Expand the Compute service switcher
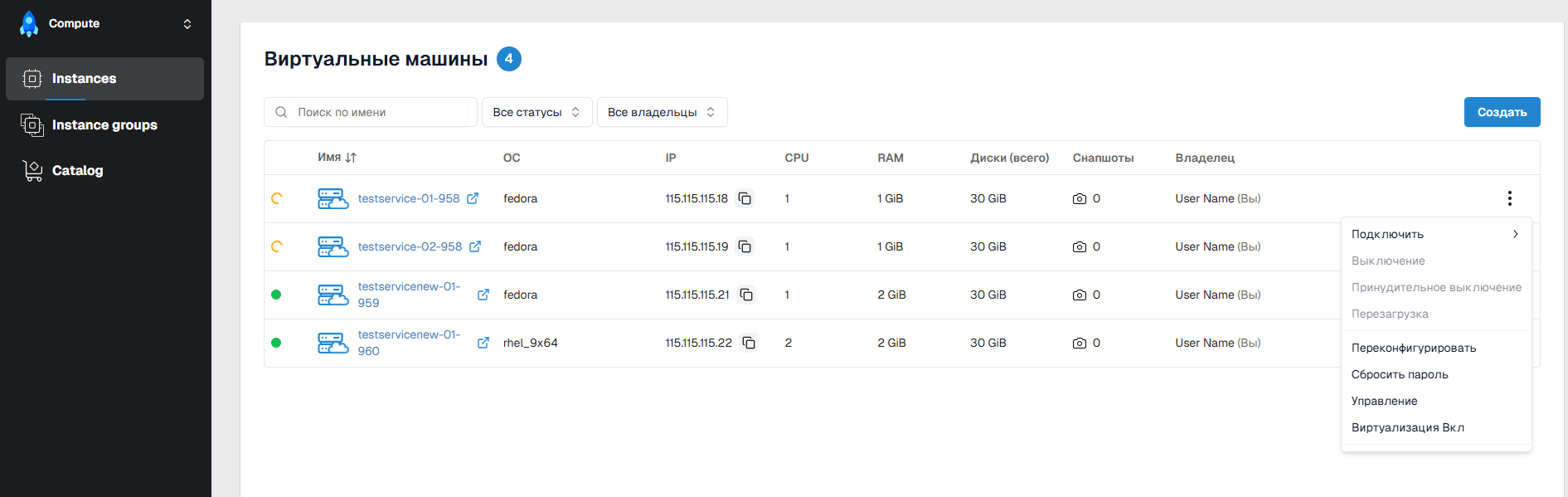This screenshot has height=497, width=1568. tap(187, 24)
